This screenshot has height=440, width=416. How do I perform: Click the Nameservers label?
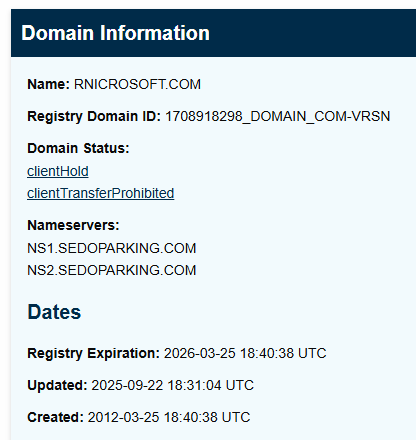(73, 225)
